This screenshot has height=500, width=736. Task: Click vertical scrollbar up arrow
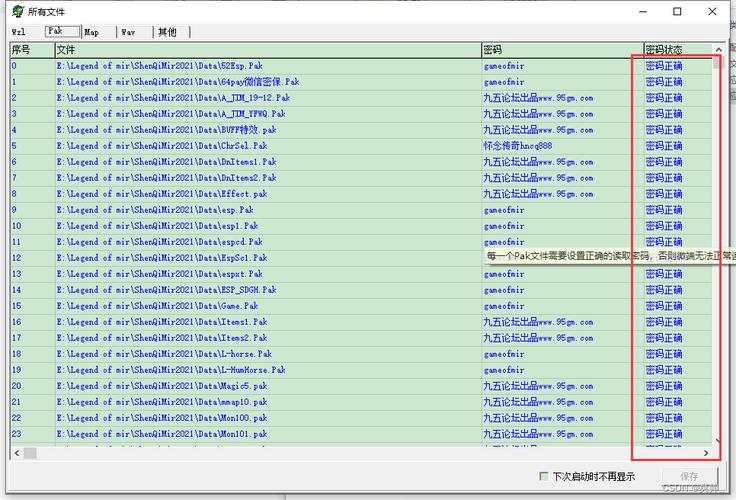click(718, 49)
